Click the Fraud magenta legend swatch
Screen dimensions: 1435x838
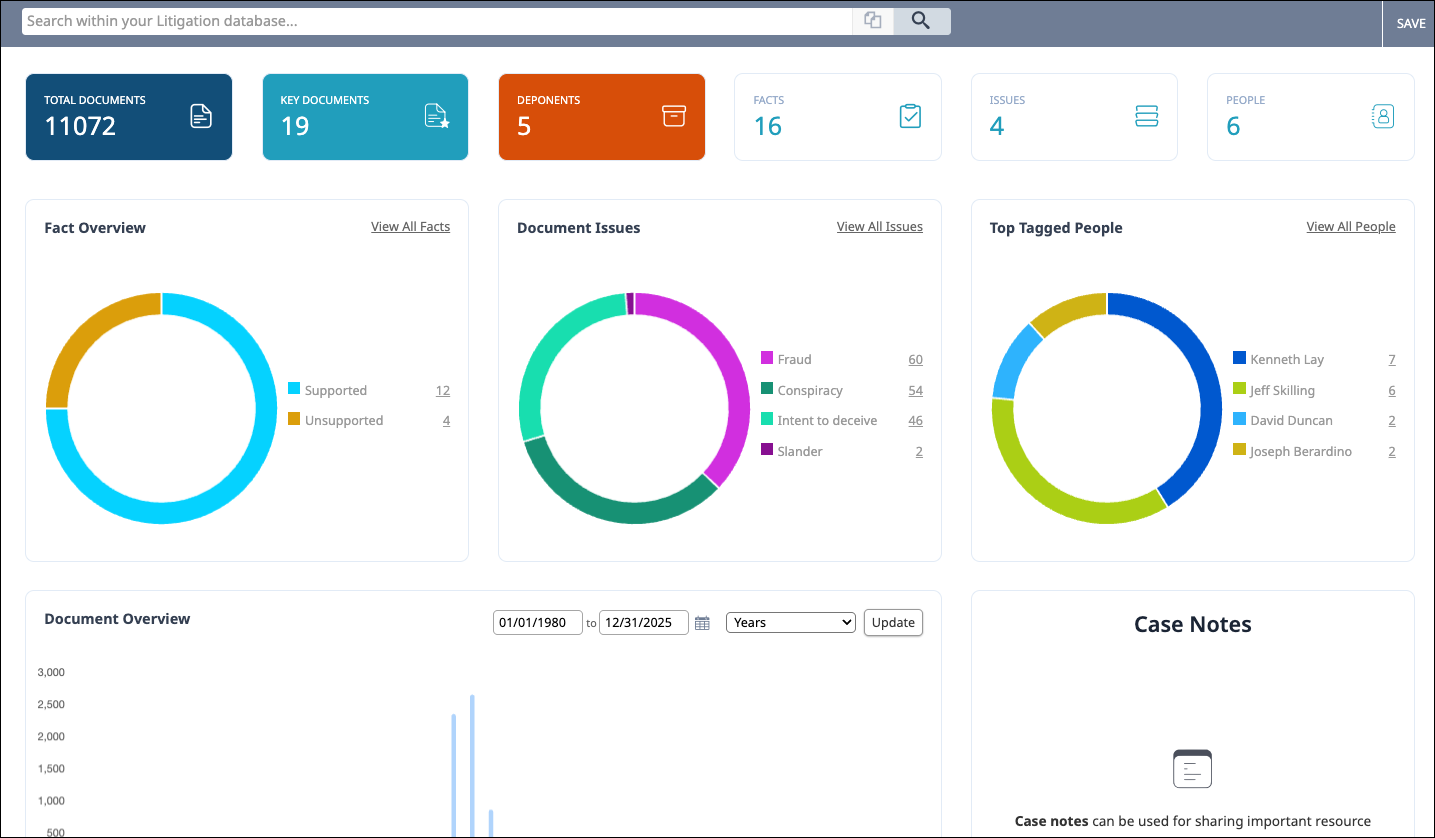pos(767,358)
